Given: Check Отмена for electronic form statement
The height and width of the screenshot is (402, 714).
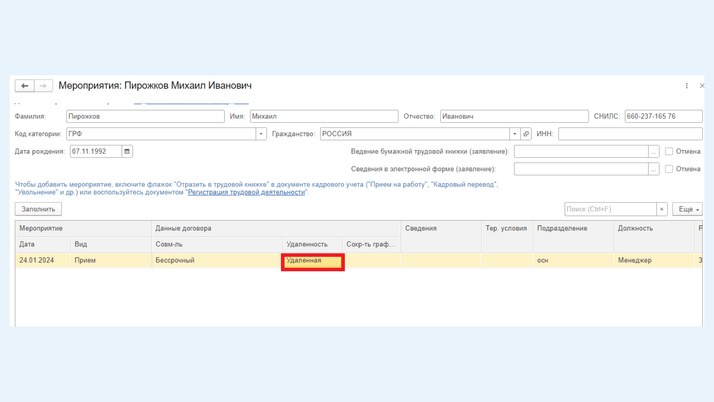Looking at the screenshot, I should (x=669, y=169).
